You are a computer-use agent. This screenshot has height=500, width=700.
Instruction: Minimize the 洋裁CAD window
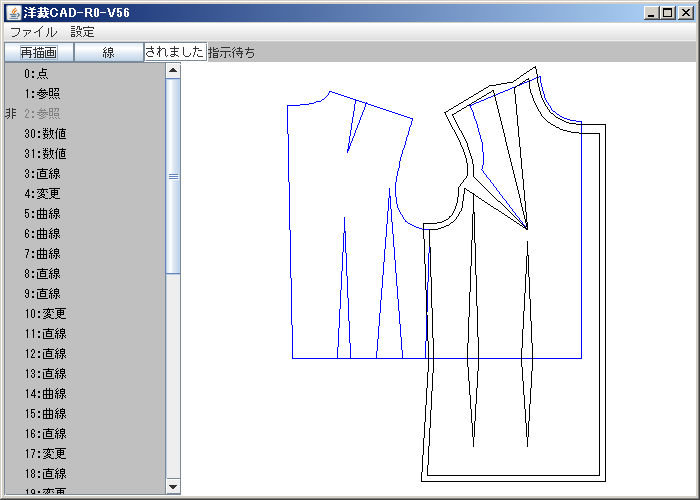click(x=652, y=13)
